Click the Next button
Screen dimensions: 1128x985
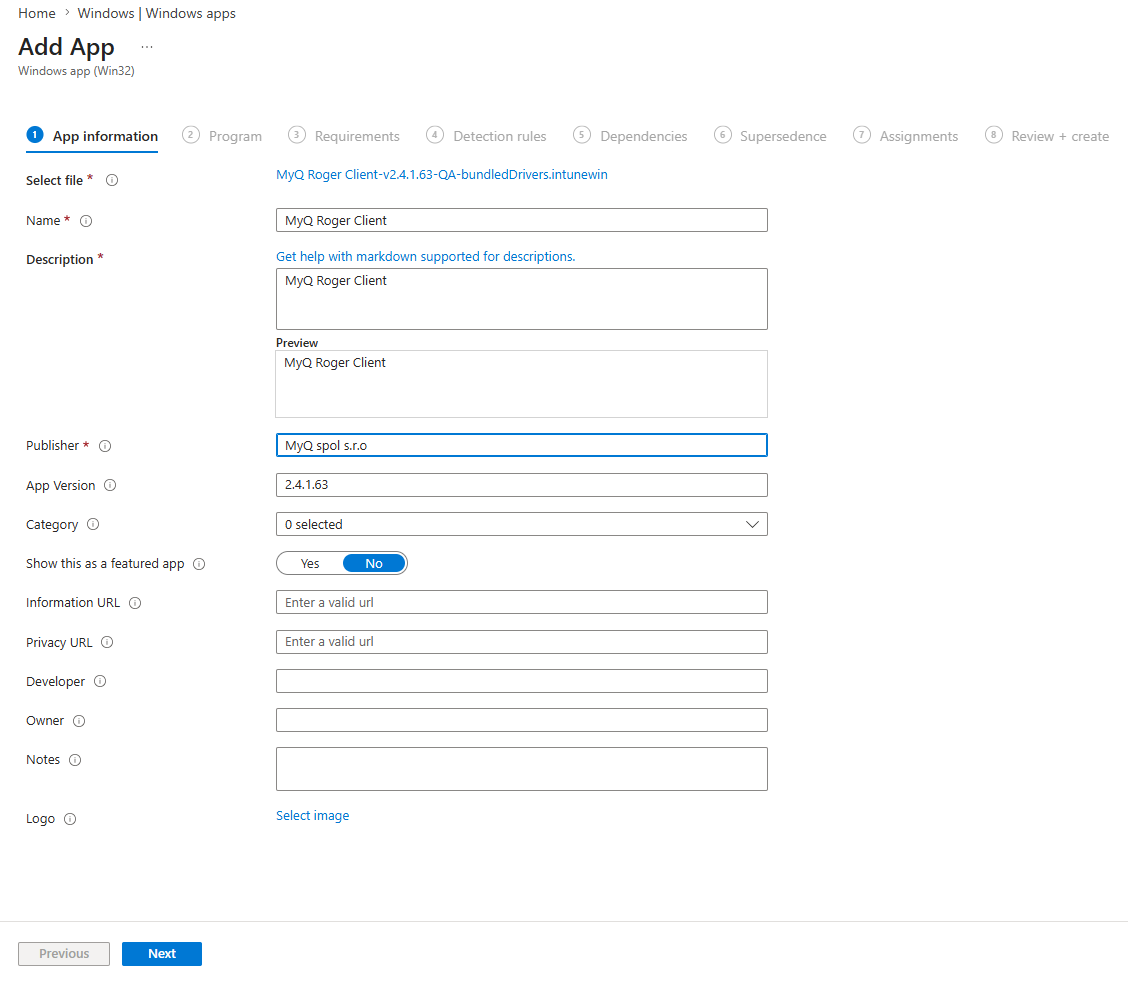point(162,954)
